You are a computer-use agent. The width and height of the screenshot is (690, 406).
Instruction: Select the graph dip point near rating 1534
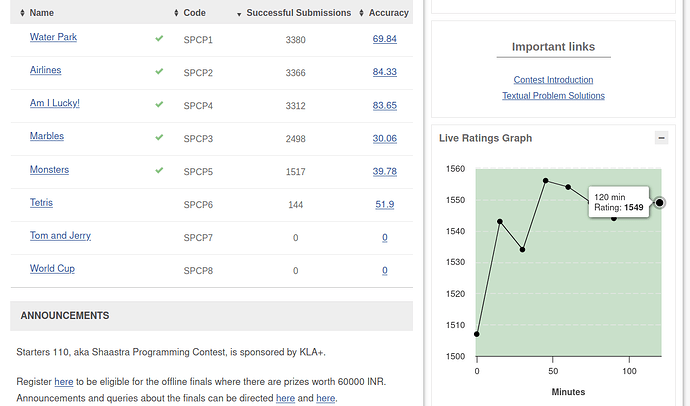point(522,250)
